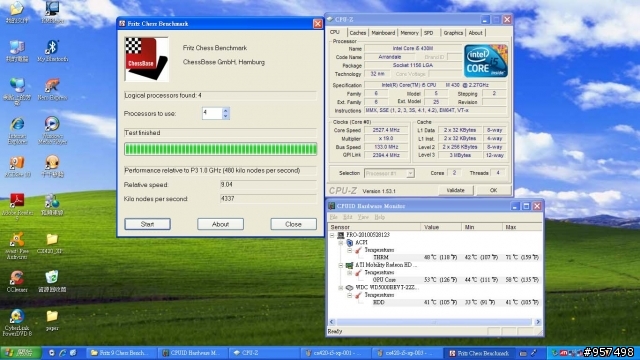Switch to the About tab in CPU-Z

coord(476,33)
